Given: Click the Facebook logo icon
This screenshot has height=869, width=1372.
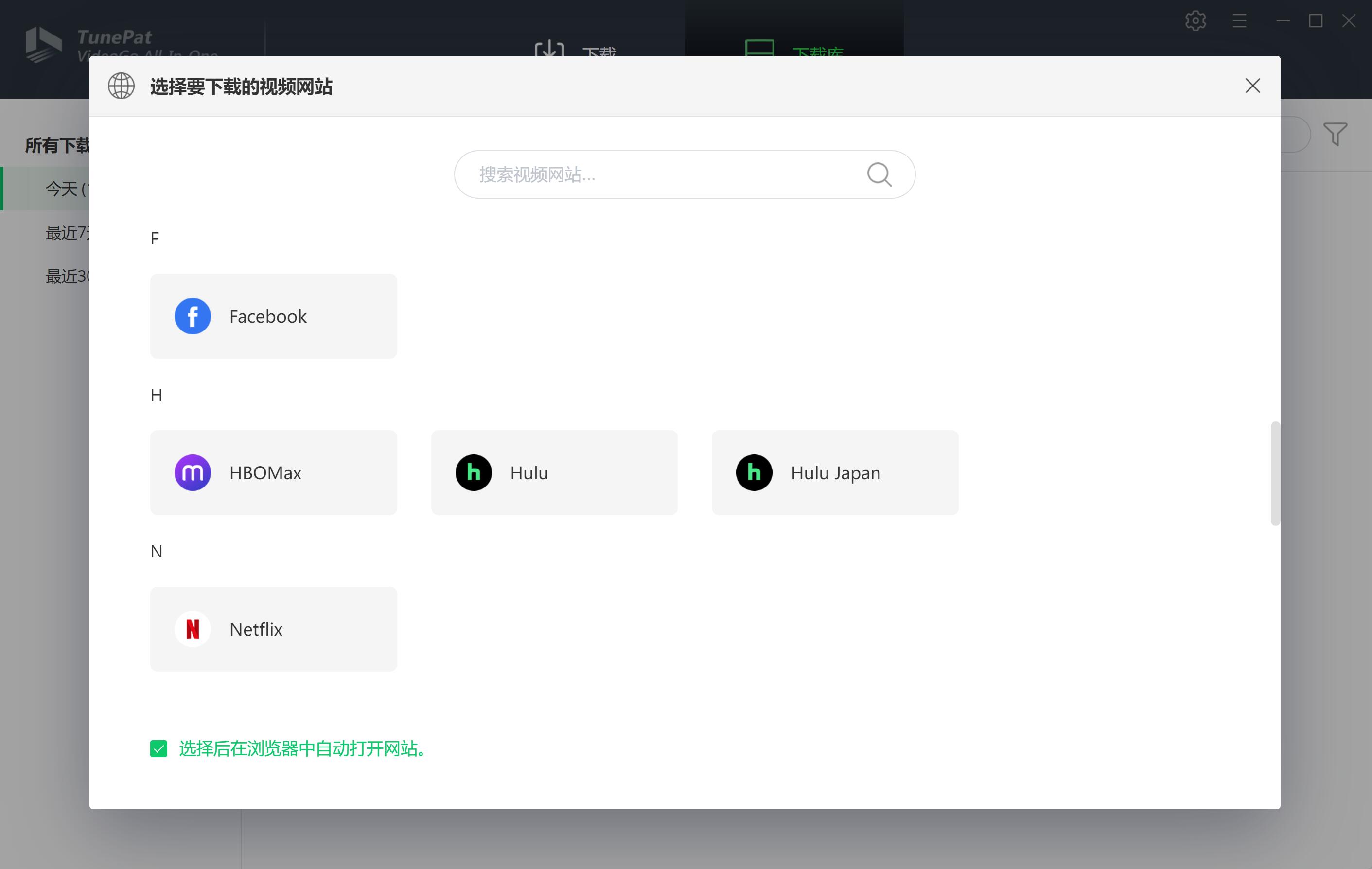Looking at the screenshot, I should click(193, 316).
